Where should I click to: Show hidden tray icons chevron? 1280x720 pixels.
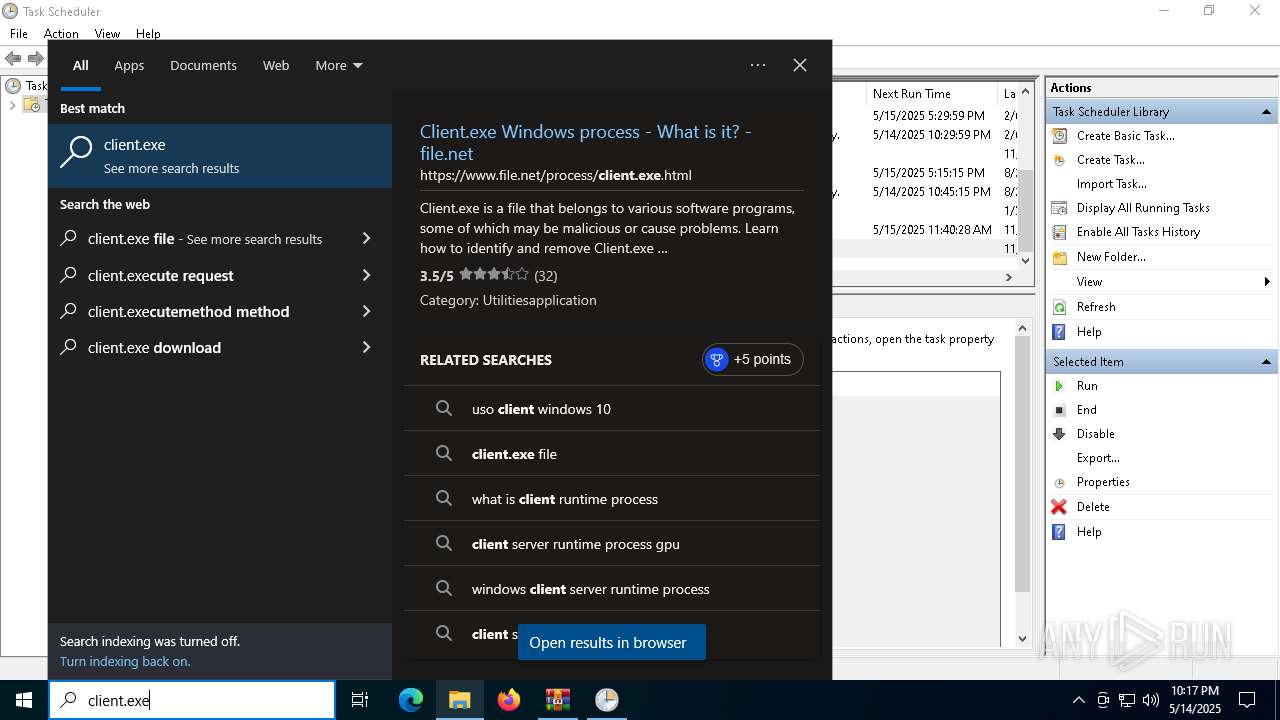pos(1078,700)
